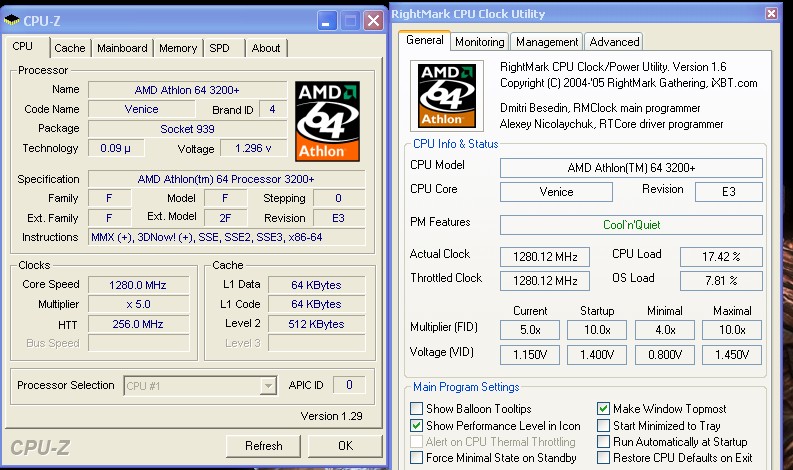Switch to Monitoring tab in RightMark
The height and width of the screenshot is (470, 793).
coord(479,42)
